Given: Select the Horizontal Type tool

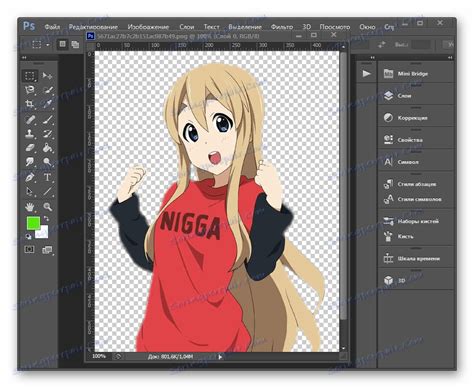Looking at the screenshot, I should pyautogui.click(x=47, y=177).
